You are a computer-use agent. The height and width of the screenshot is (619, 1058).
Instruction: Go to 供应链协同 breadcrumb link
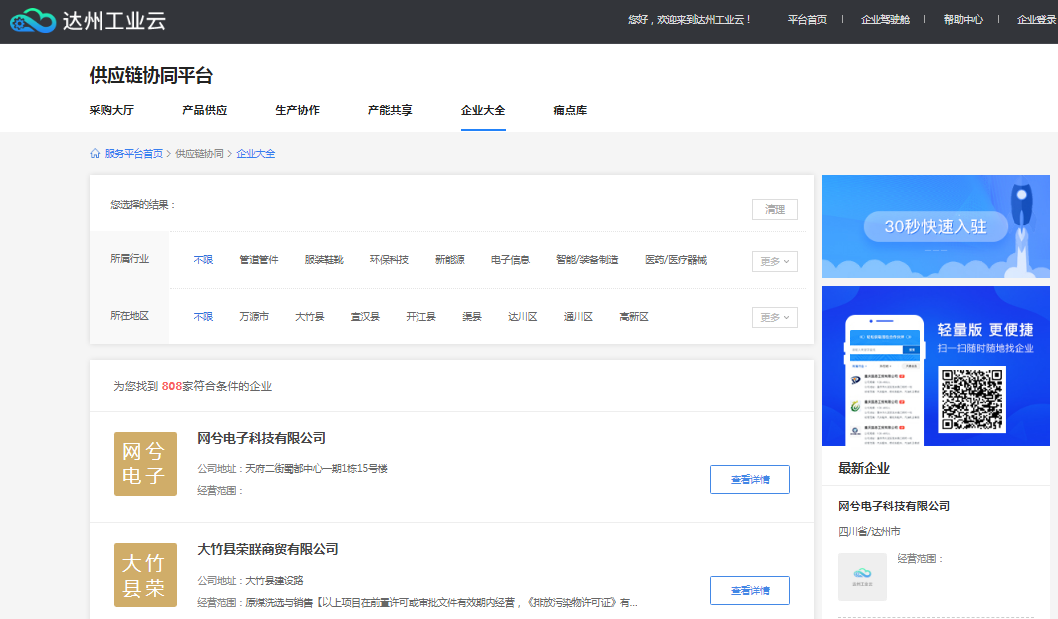(x=199, y=154)
